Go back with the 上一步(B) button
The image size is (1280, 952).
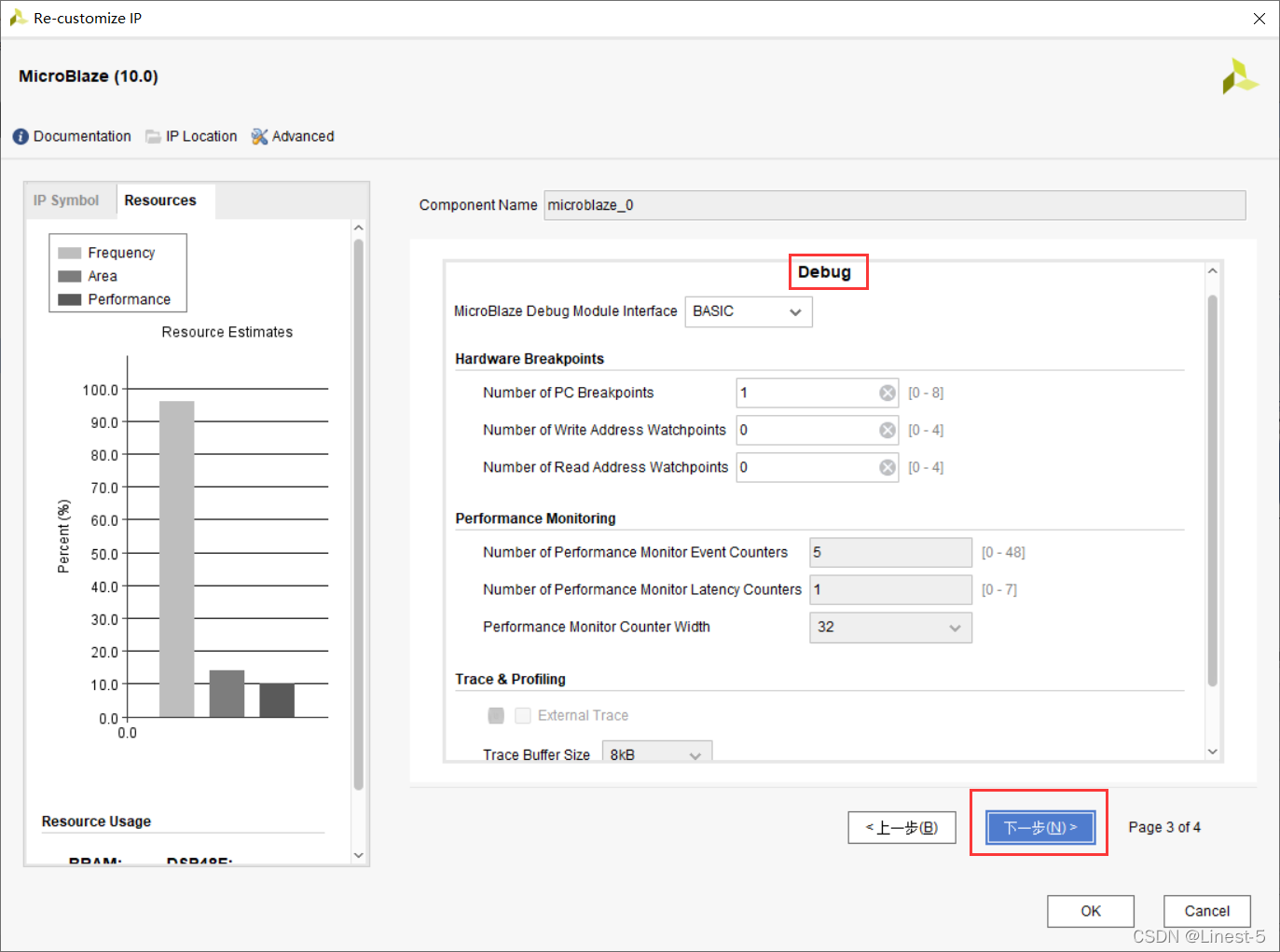[902, 827]
